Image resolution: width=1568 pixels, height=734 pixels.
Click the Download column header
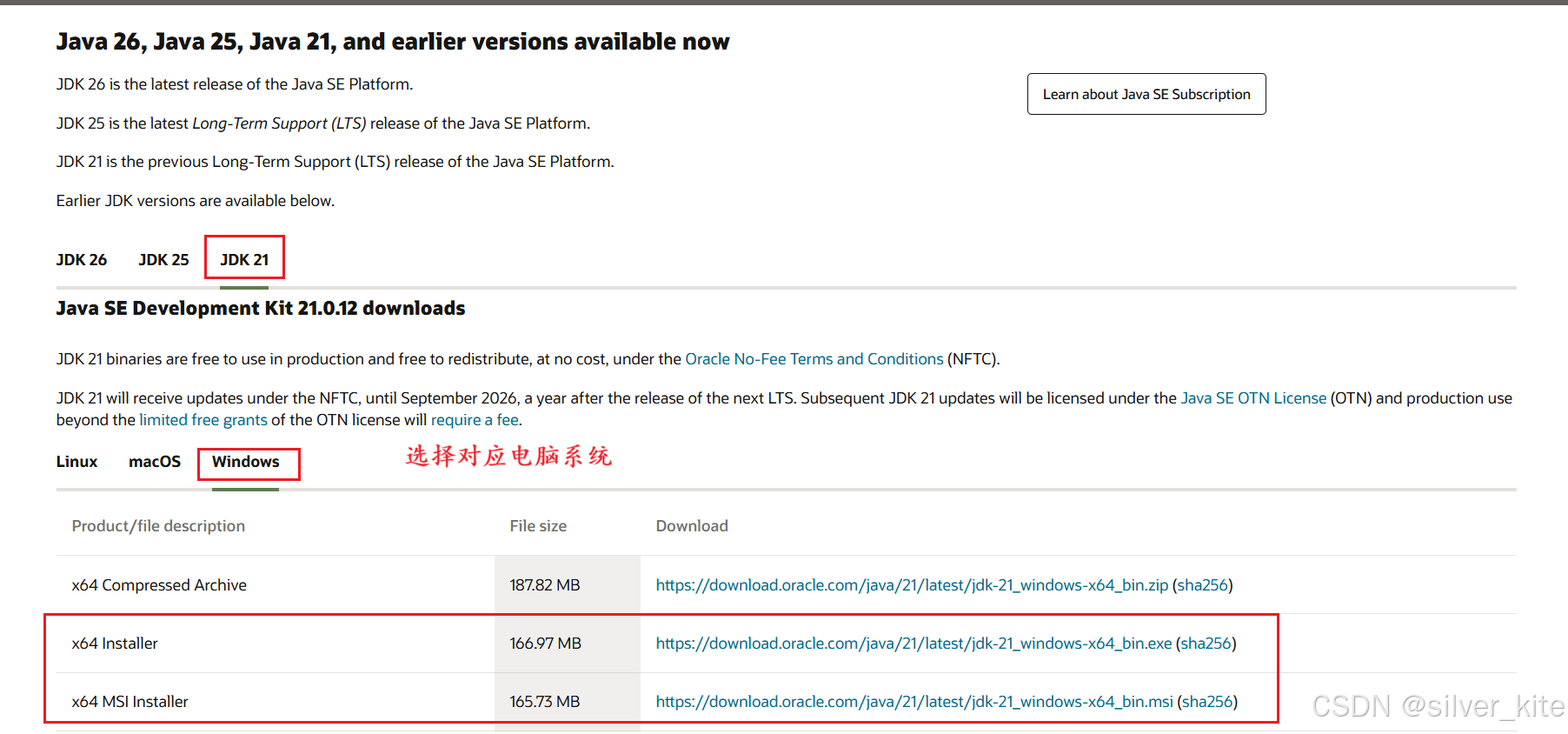coord(692,526)
